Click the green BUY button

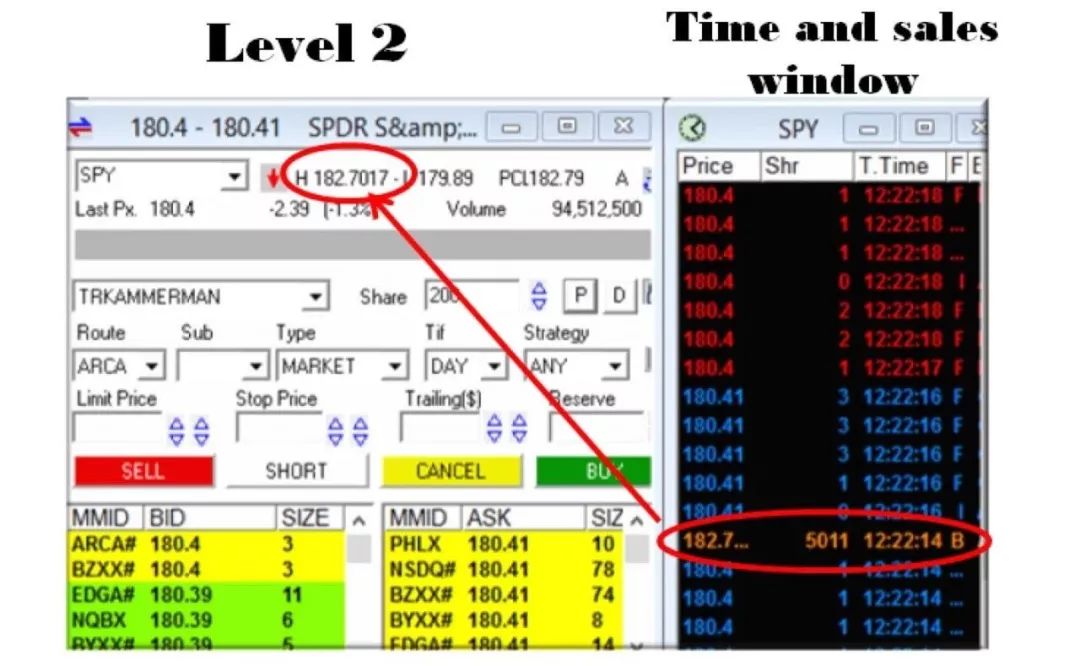[x=593, y=472]
